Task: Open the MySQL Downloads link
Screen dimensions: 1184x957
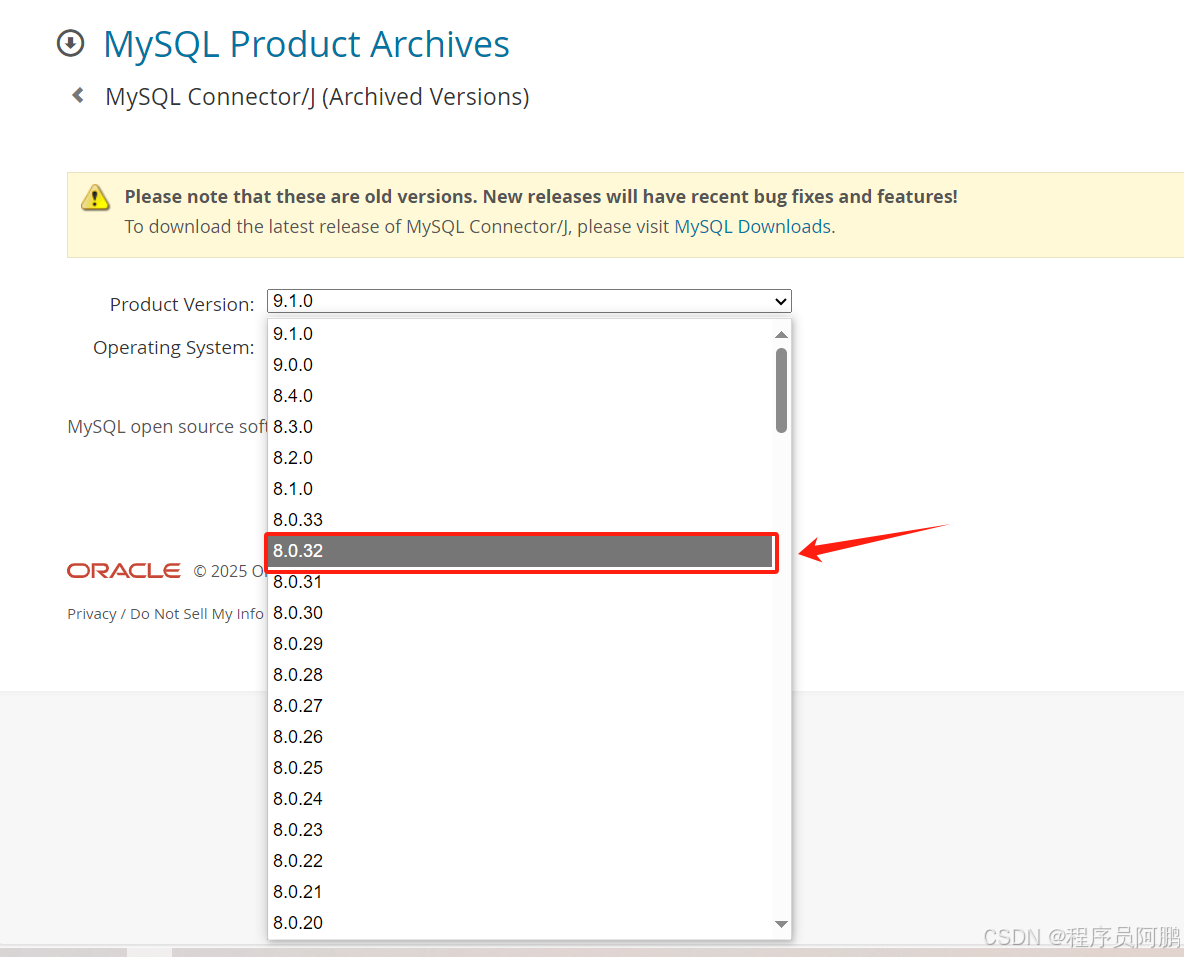Action: [x=753, y=227]
